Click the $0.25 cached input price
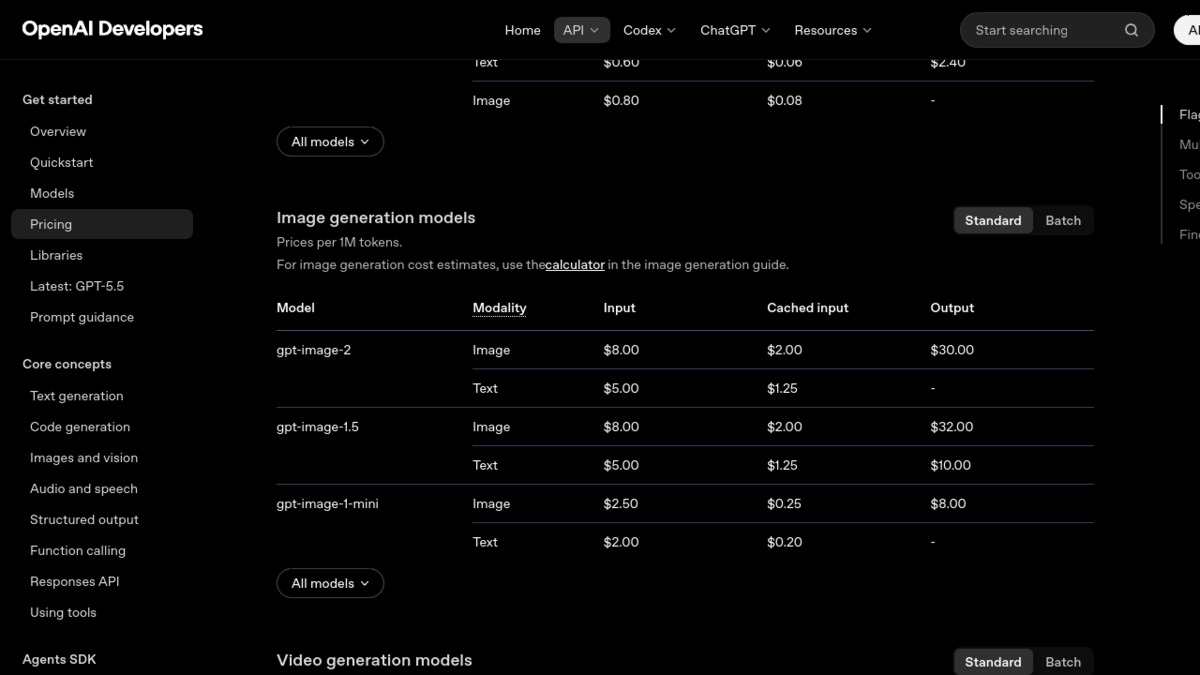Screen dimensions: 1200x675 (784, 504)
